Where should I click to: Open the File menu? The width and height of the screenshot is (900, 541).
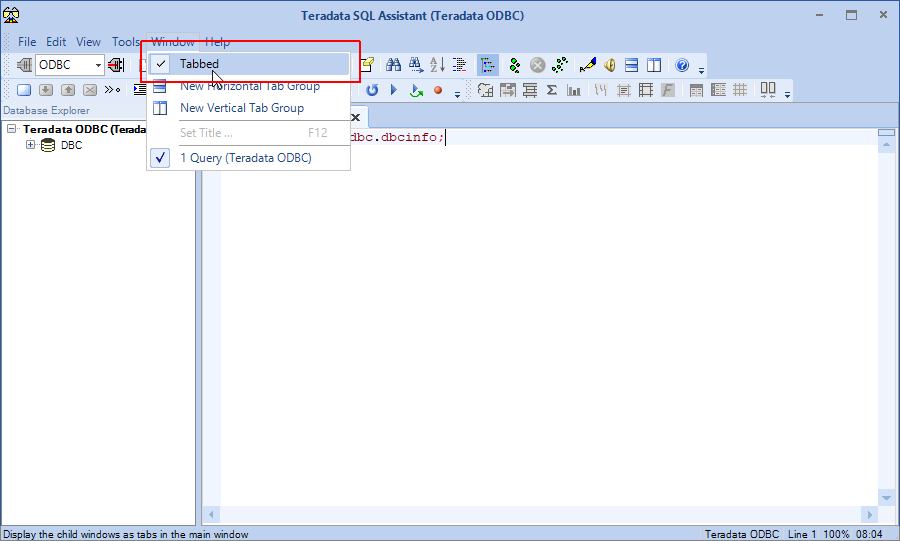[x=27, y=42]
